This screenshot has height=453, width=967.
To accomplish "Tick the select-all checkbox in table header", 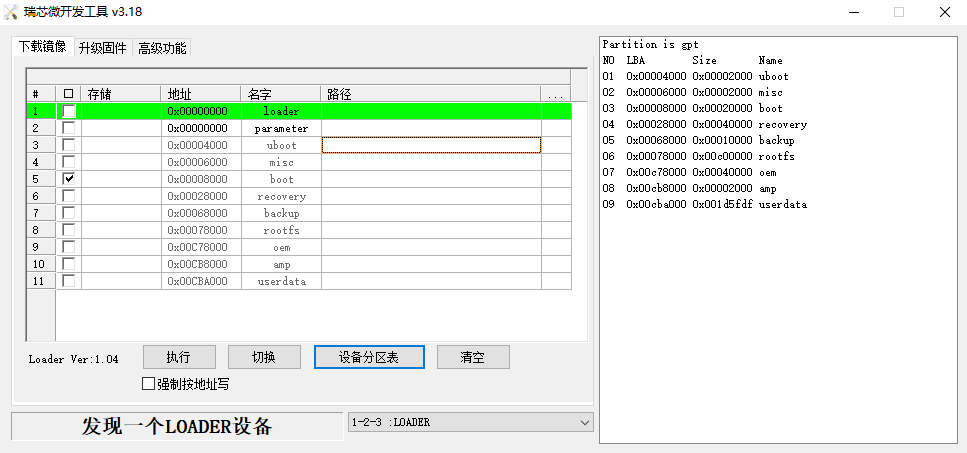I will 68,94.
